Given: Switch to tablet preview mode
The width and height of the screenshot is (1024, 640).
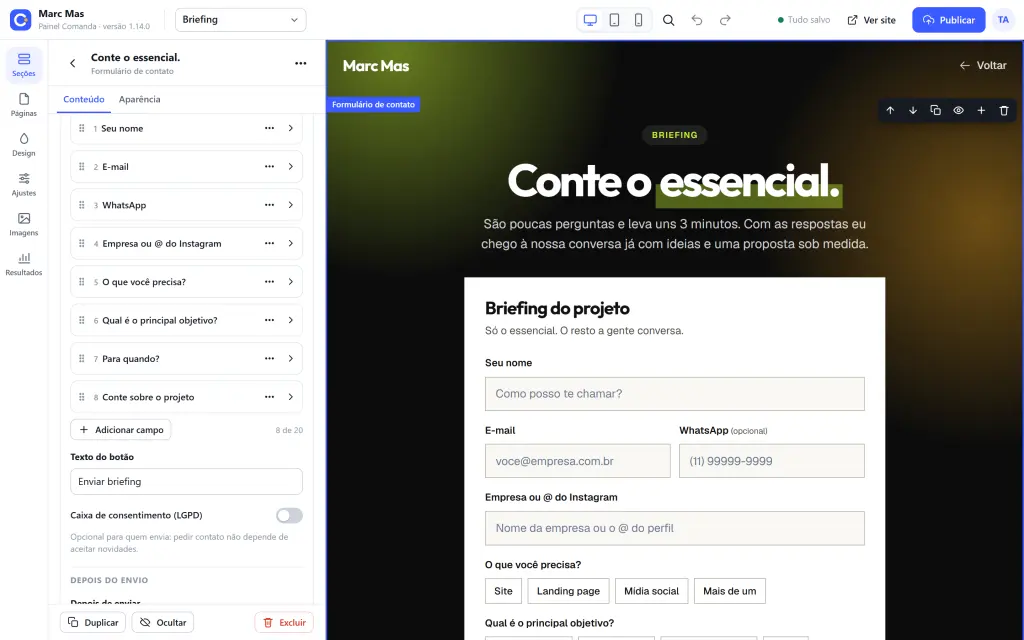Looking at the screenshot, I should [615, 20].
